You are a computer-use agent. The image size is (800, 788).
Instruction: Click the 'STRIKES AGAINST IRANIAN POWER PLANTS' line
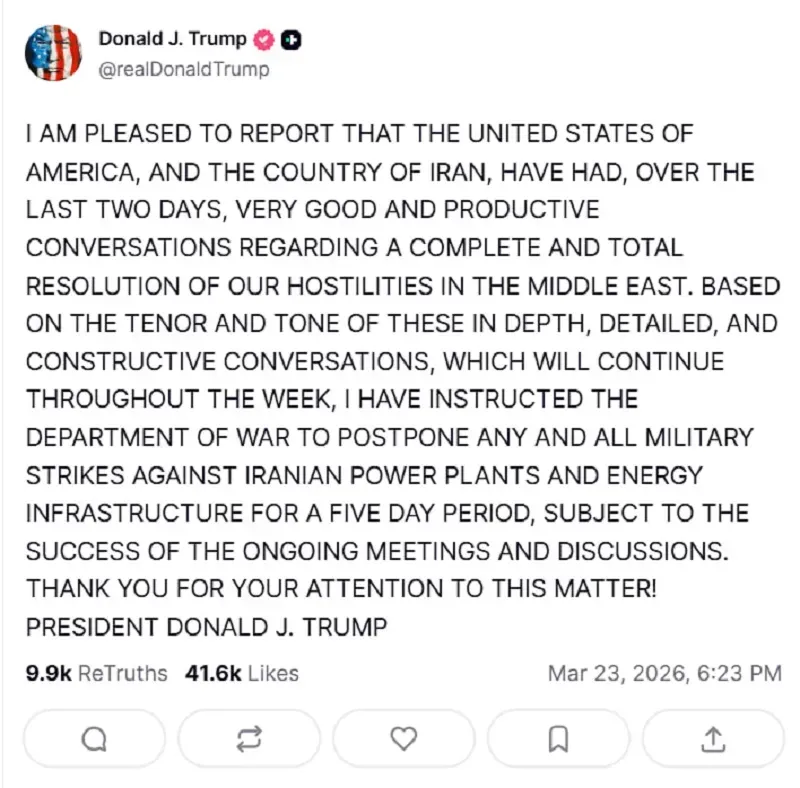[364, 475]
